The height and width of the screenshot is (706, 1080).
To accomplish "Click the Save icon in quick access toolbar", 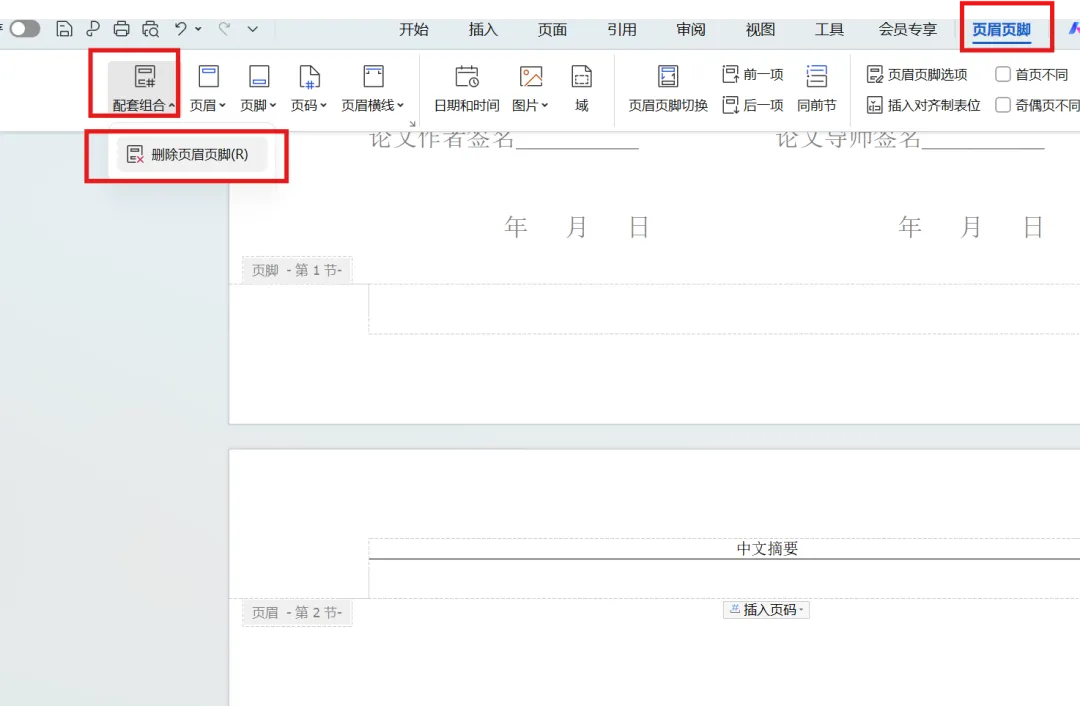I will (x=64, y=29).
